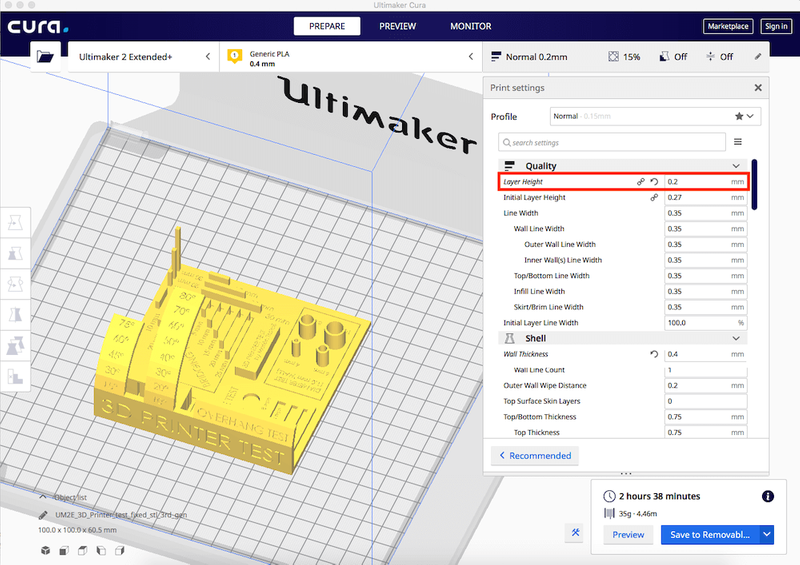Reset Layer Height with the revert arrow
Image resolution: width=800 pixels, height=565 pixels.
pyautogui.click(x=654, y=182)
